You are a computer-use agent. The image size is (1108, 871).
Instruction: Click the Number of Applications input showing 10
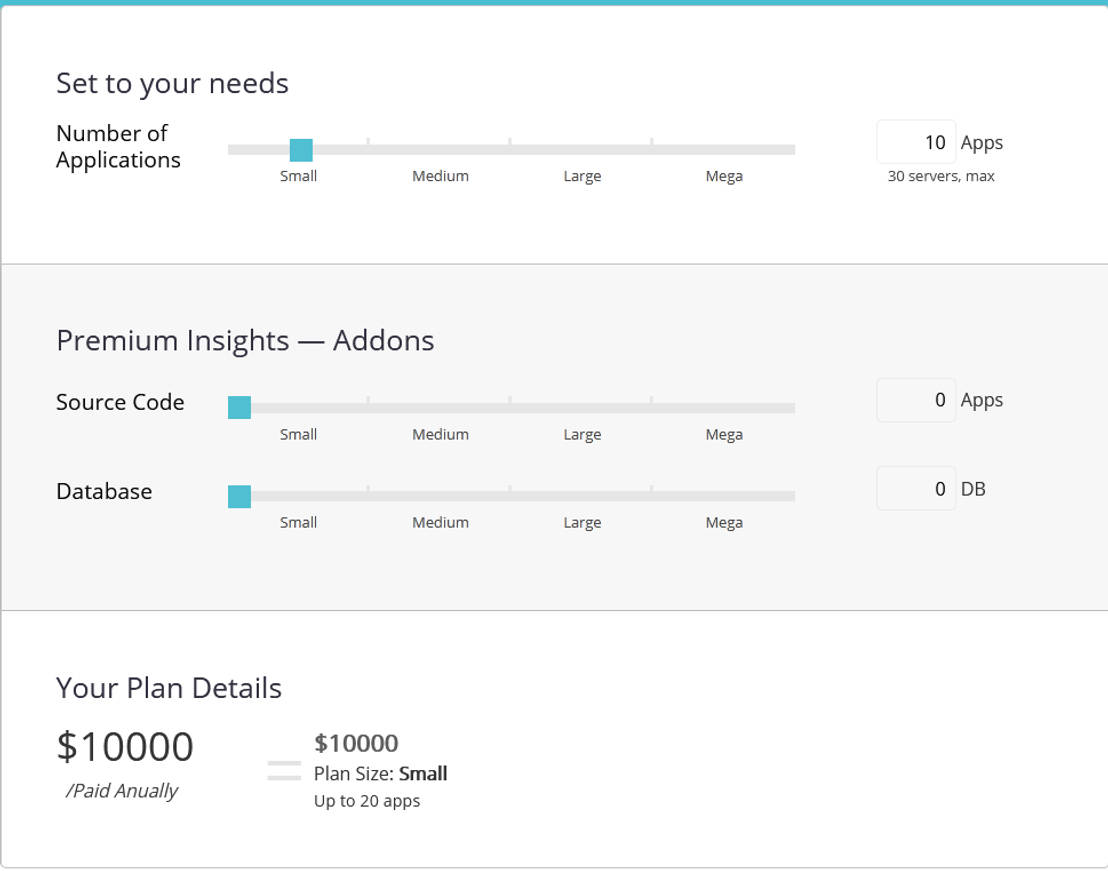916,142
